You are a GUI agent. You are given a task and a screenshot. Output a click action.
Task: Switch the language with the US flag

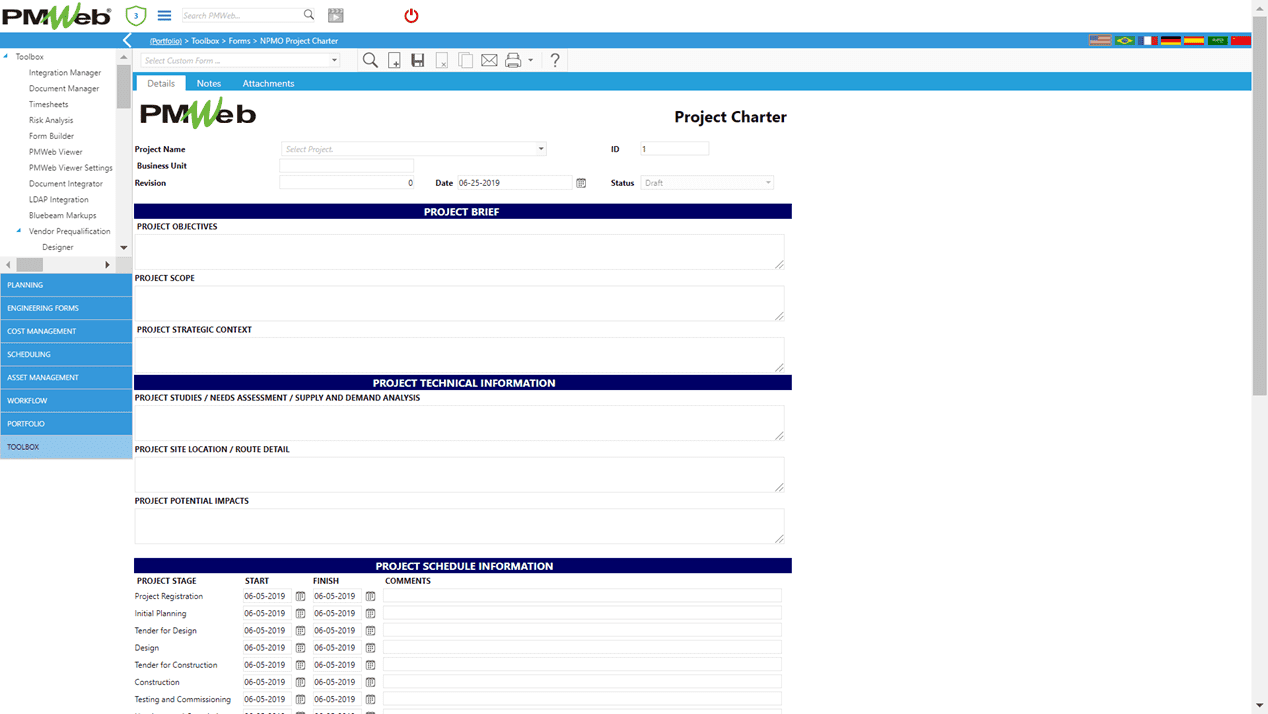coord(1100,41)
